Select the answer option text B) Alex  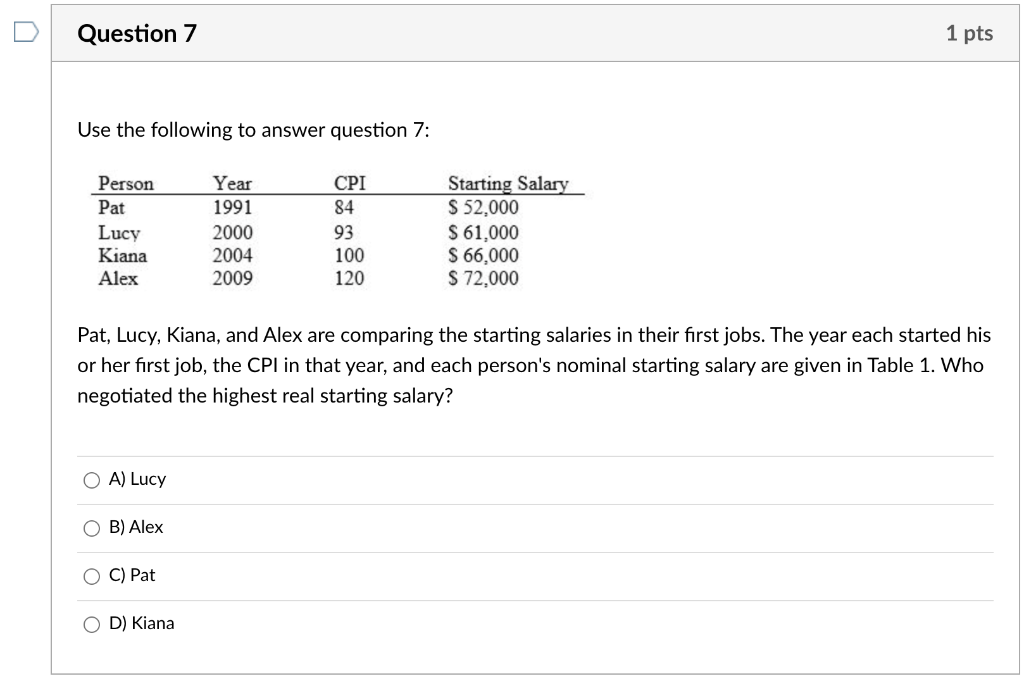point(138,527)
